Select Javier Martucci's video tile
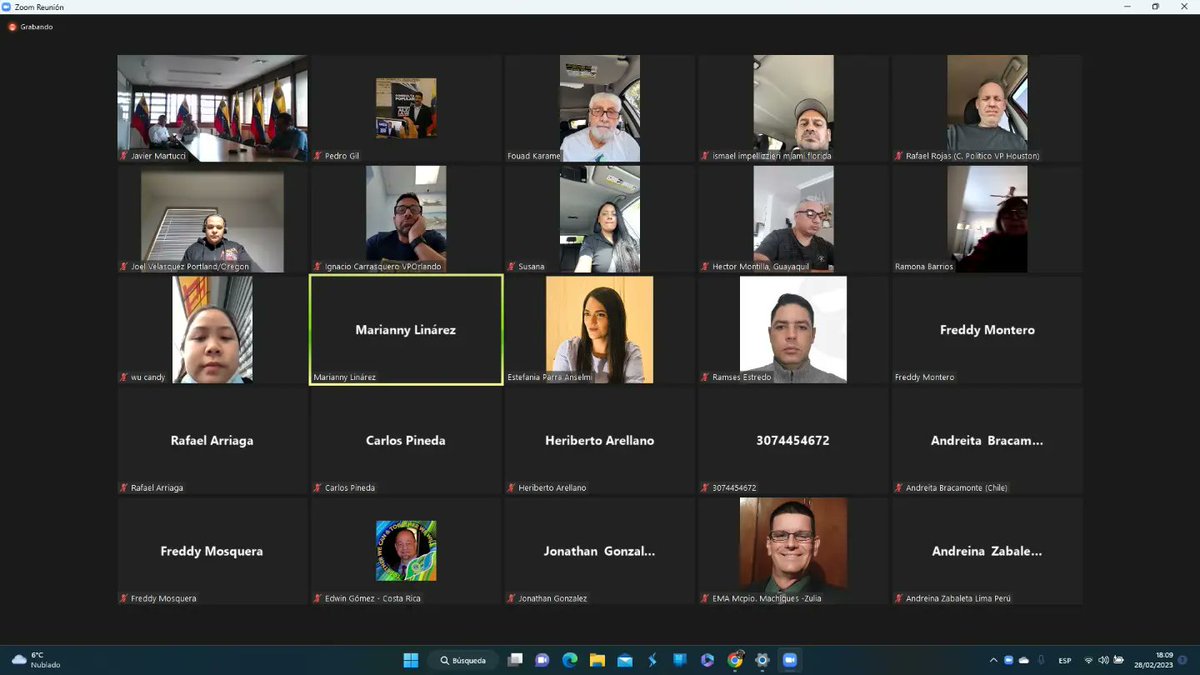 coord(212,108)
